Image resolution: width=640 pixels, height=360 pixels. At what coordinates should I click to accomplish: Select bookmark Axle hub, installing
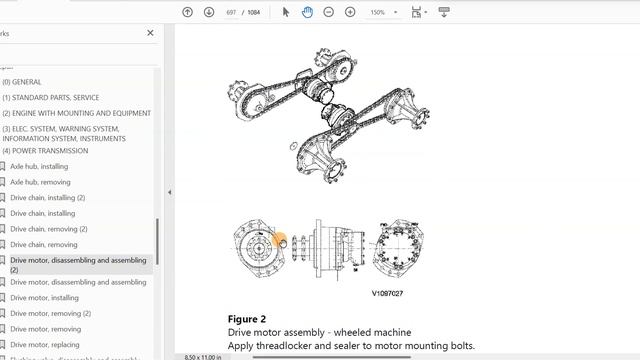(39, 167)
